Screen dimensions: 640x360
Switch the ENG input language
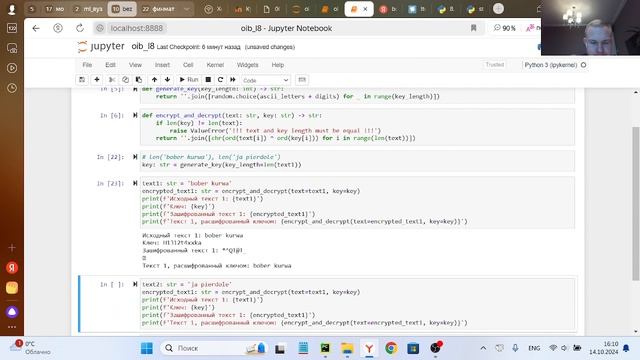point(534,348)
